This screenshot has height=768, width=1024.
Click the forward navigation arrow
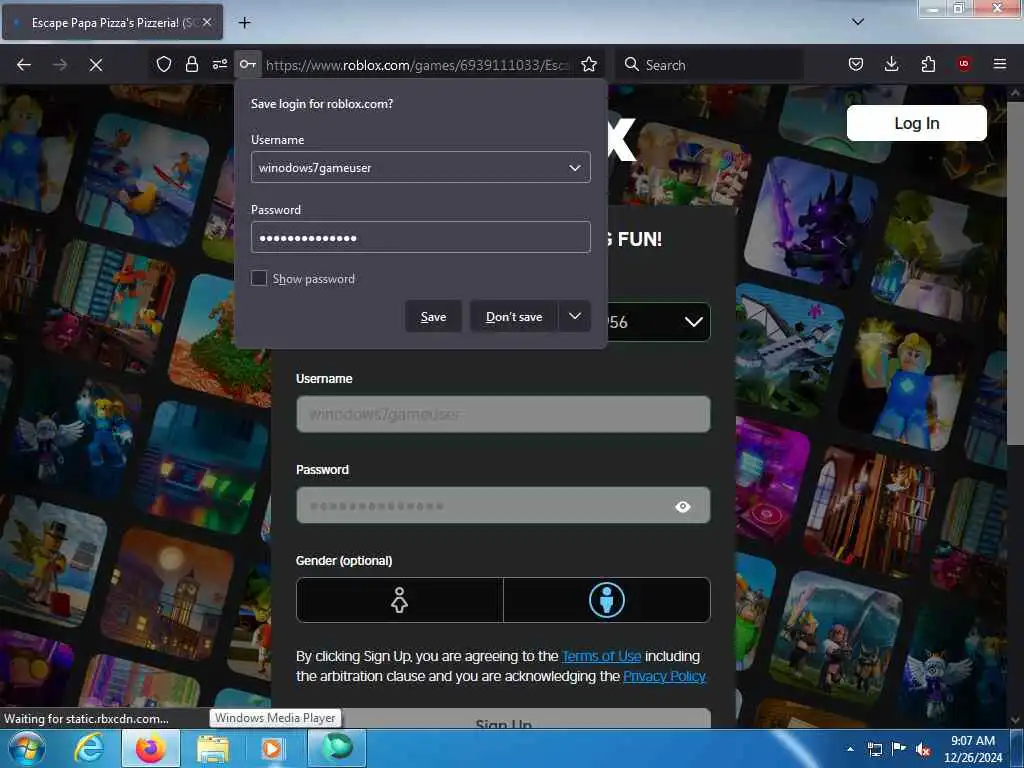60,65
